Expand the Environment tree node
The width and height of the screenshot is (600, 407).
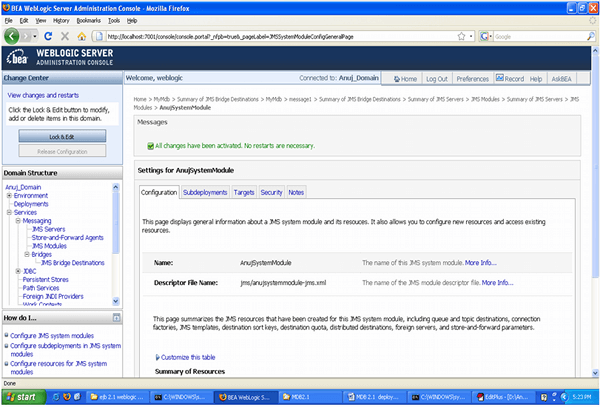(9, 195)
